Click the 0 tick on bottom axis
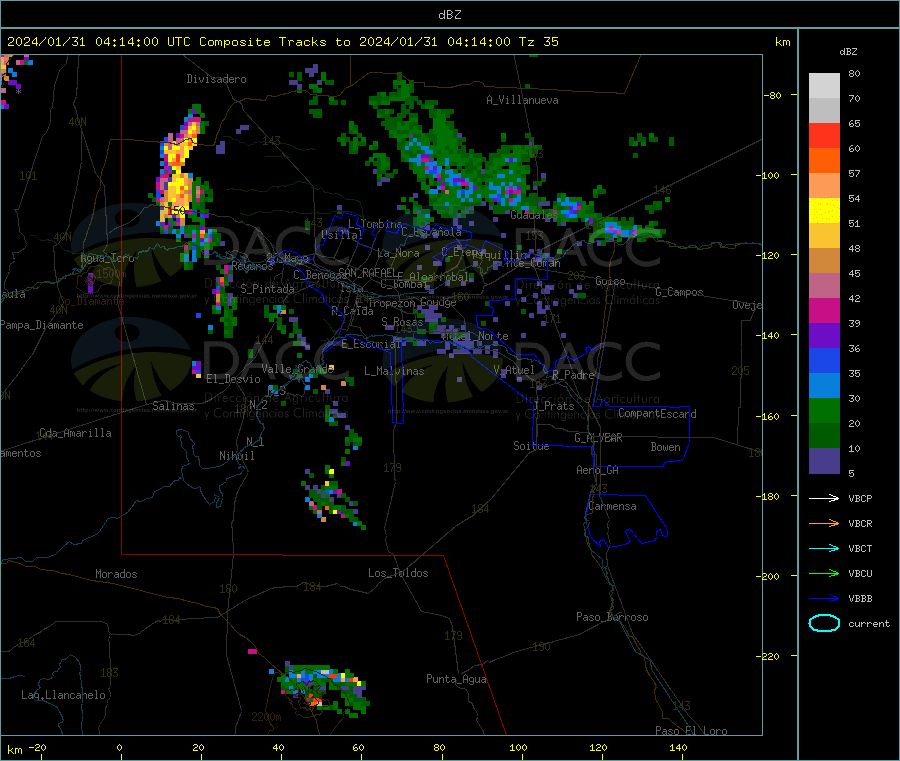 (119, 747)
